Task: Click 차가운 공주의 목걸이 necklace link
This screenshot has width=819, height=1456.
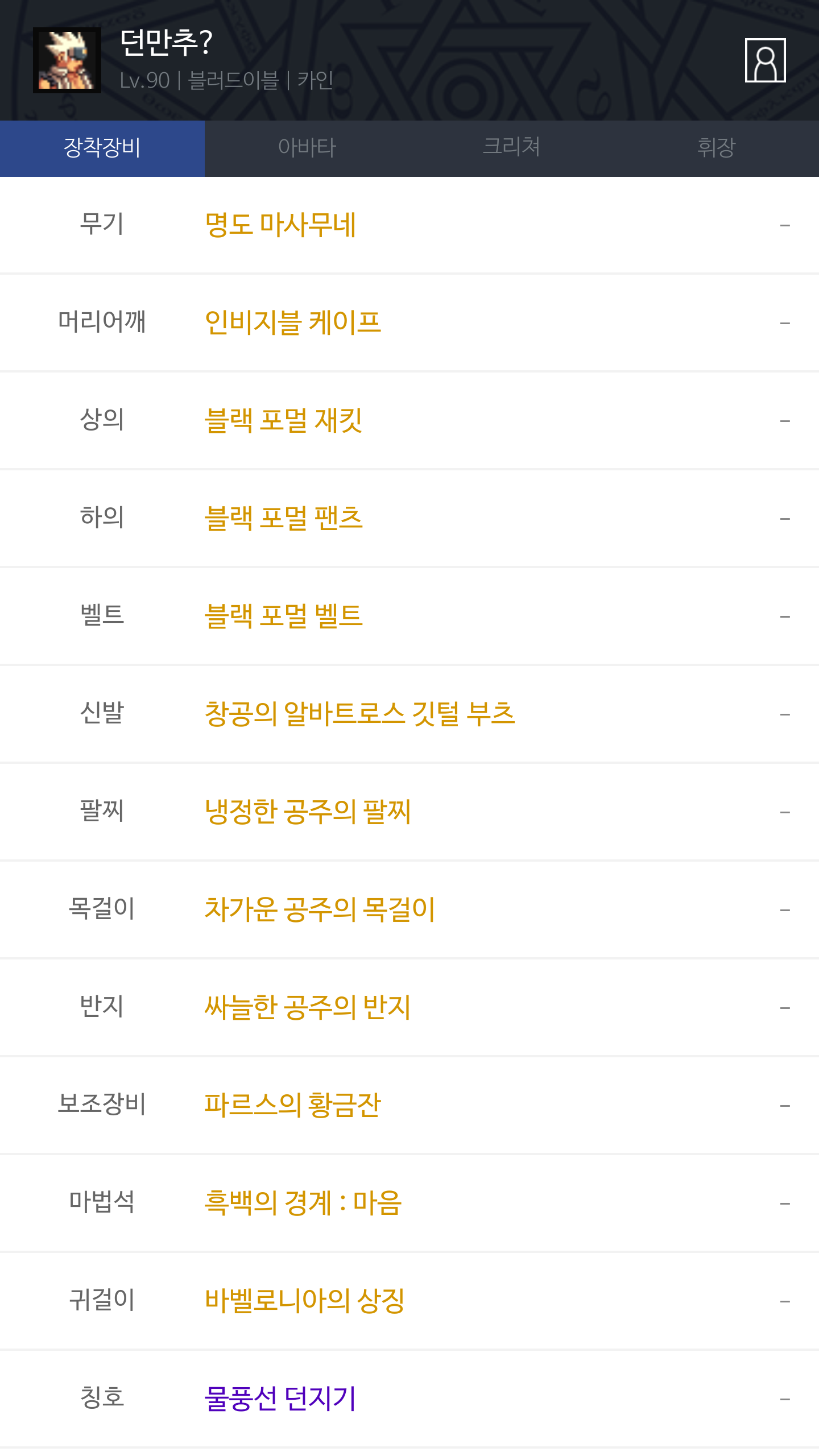Action: coord(320,909)
